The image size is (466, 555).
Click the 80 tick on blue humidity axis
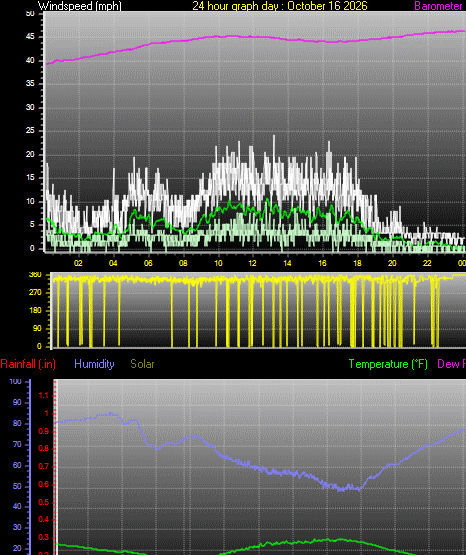pyautogui.click(x=17, y=423)
